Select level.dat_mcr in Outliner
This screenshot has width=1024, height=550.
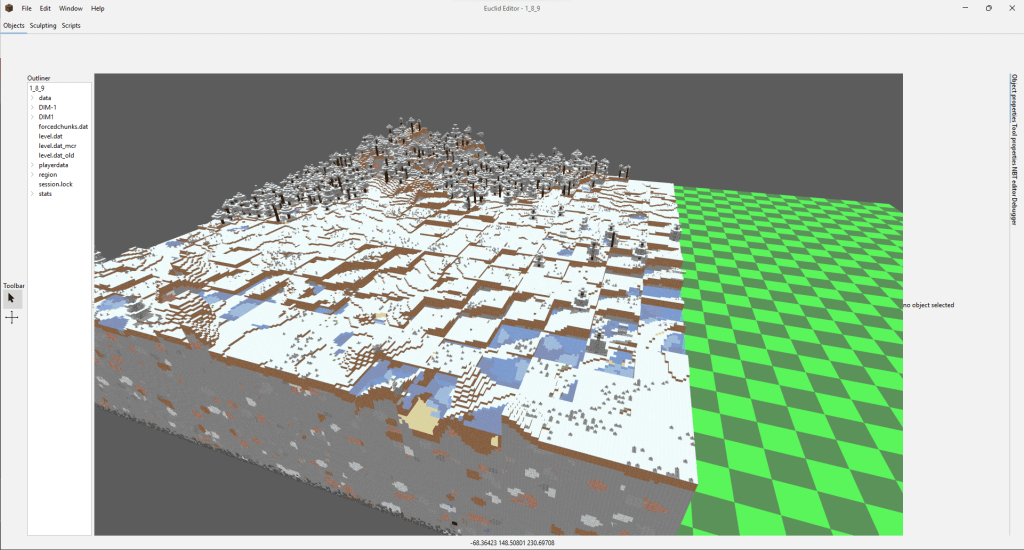(x=57, y=146)
